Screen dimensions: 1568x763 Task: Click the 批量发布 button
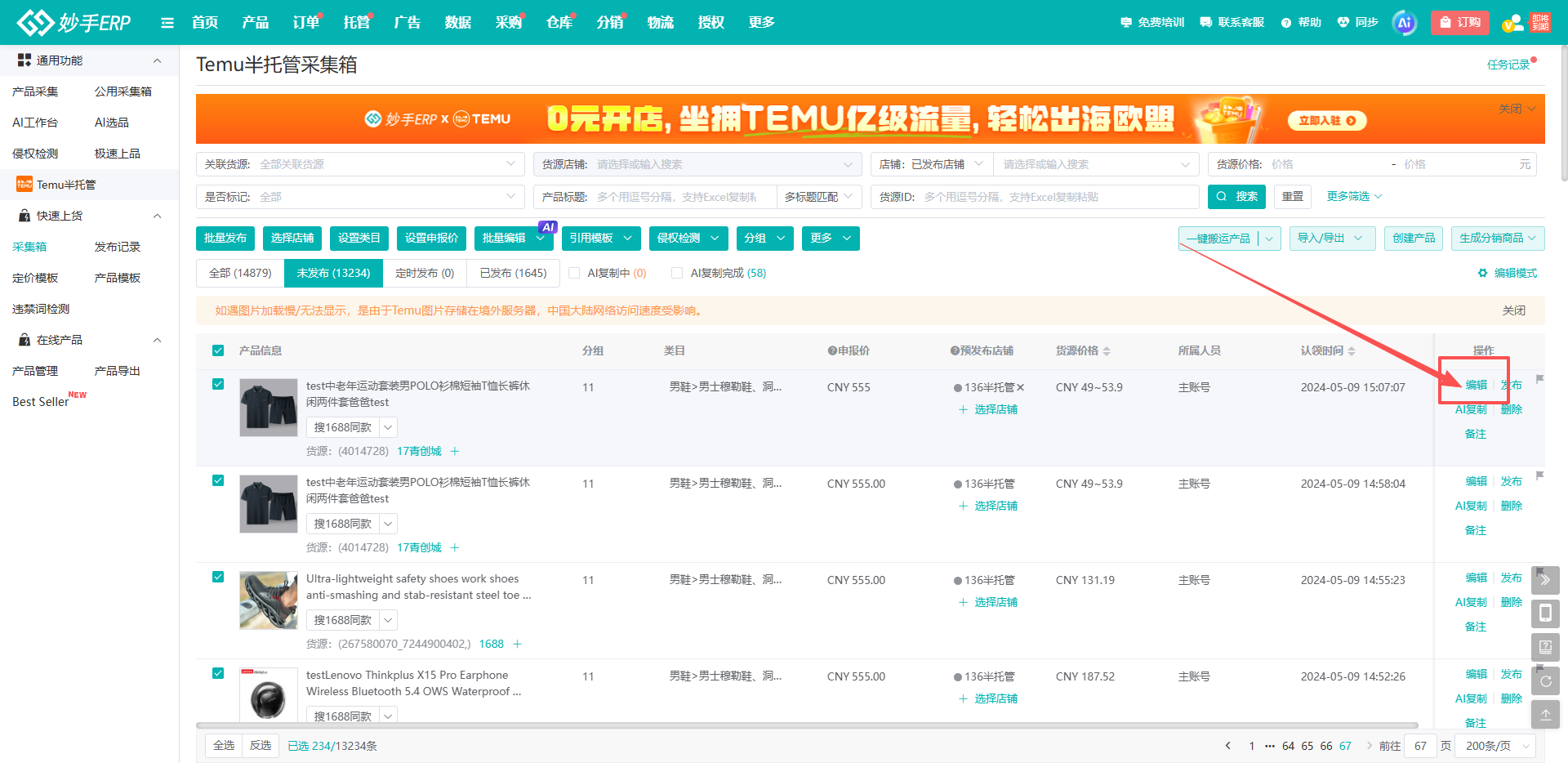click(225, 238)
